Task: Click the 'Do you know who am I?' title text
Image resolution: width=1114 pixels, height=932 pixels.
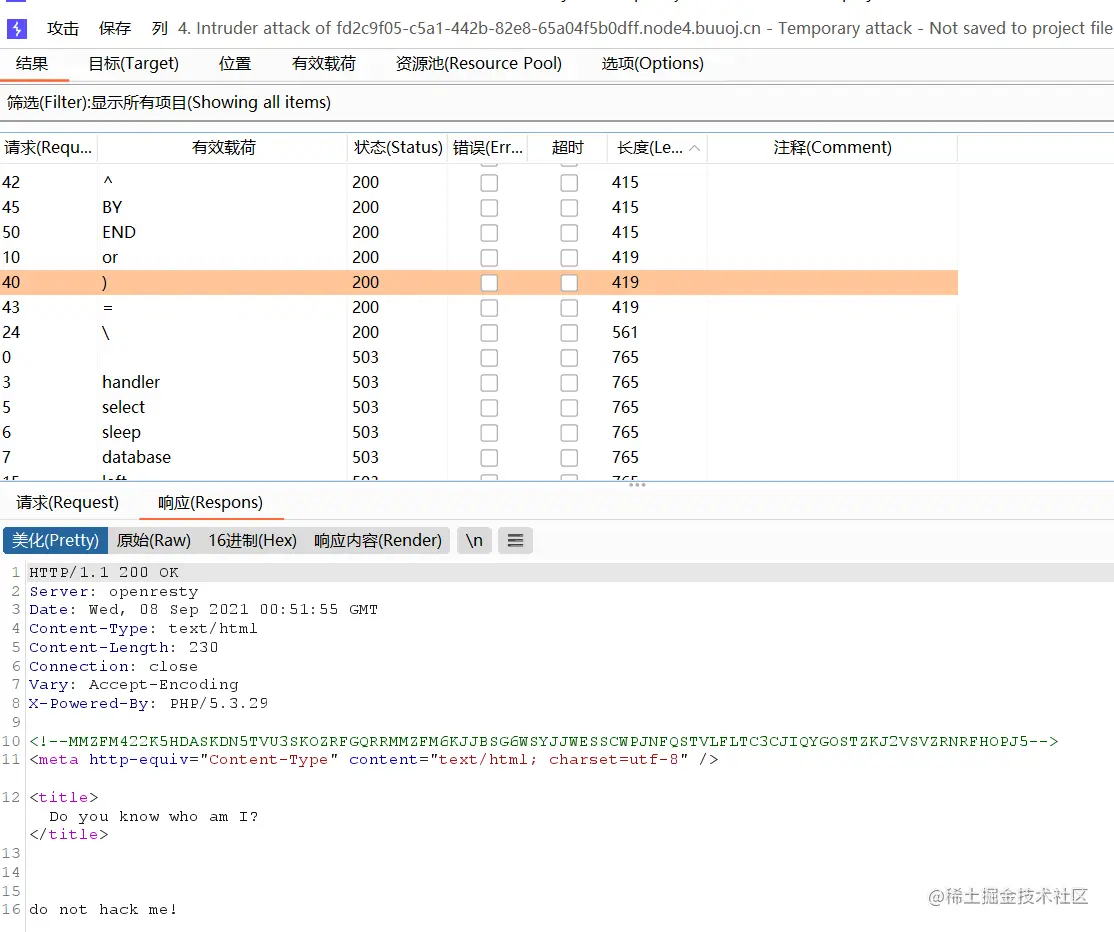Action: (153, 817)
